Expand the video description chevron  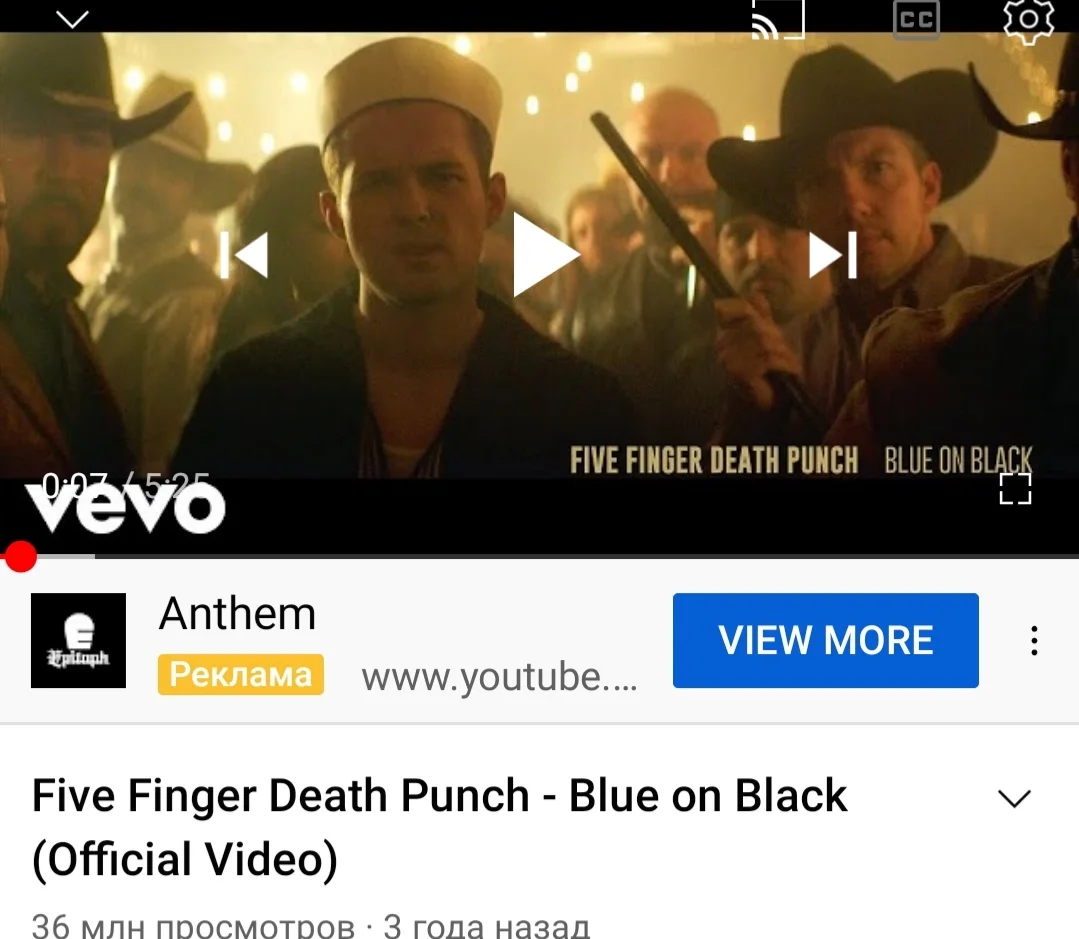1014,798
